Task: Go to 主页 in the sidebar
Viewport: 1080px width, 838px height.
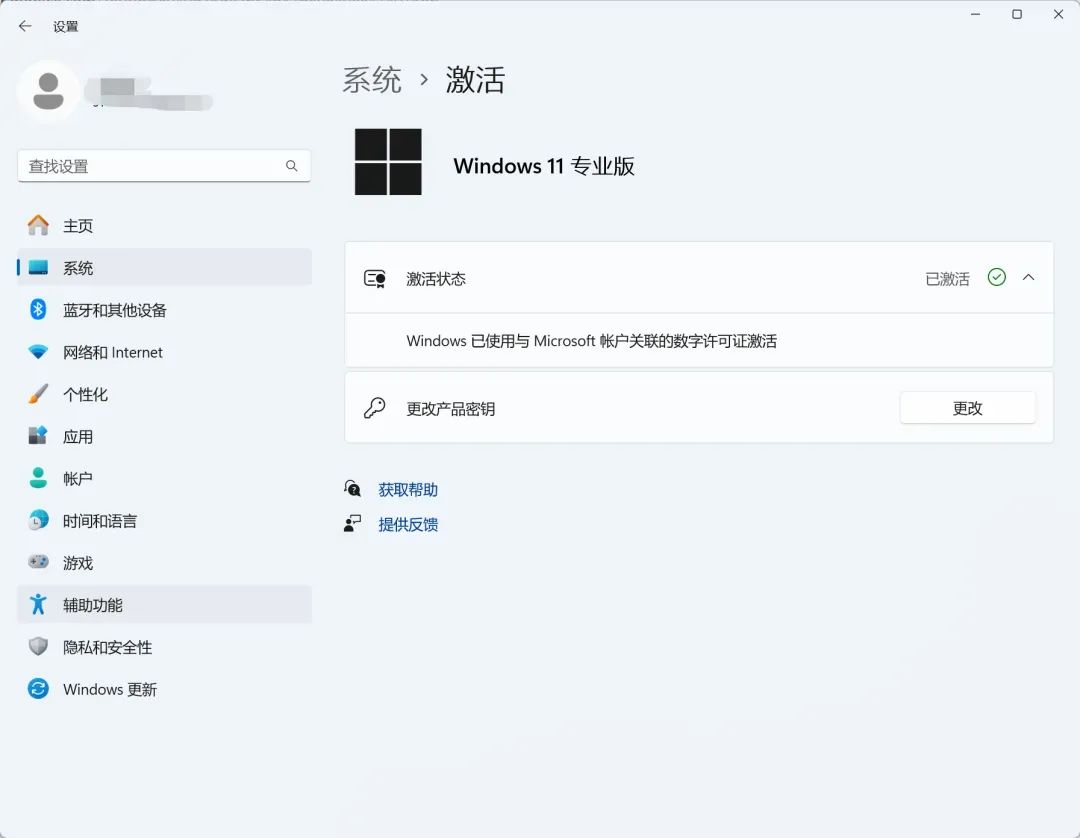Action: click(x=165, y=226)
